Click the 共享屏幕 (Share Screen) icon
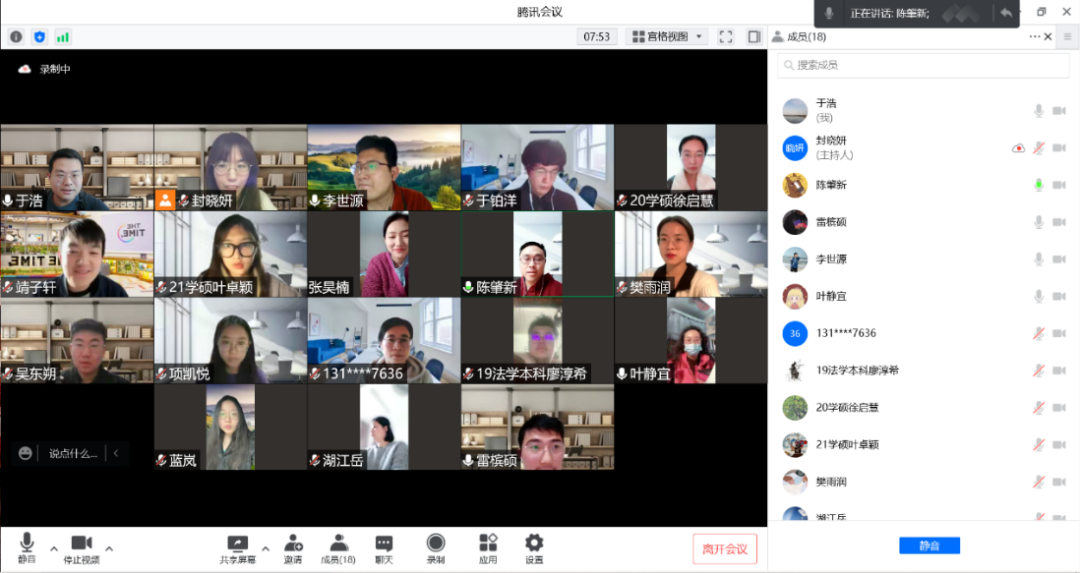The height and width of the screenshot is (573, 1080). pos(238,547)
